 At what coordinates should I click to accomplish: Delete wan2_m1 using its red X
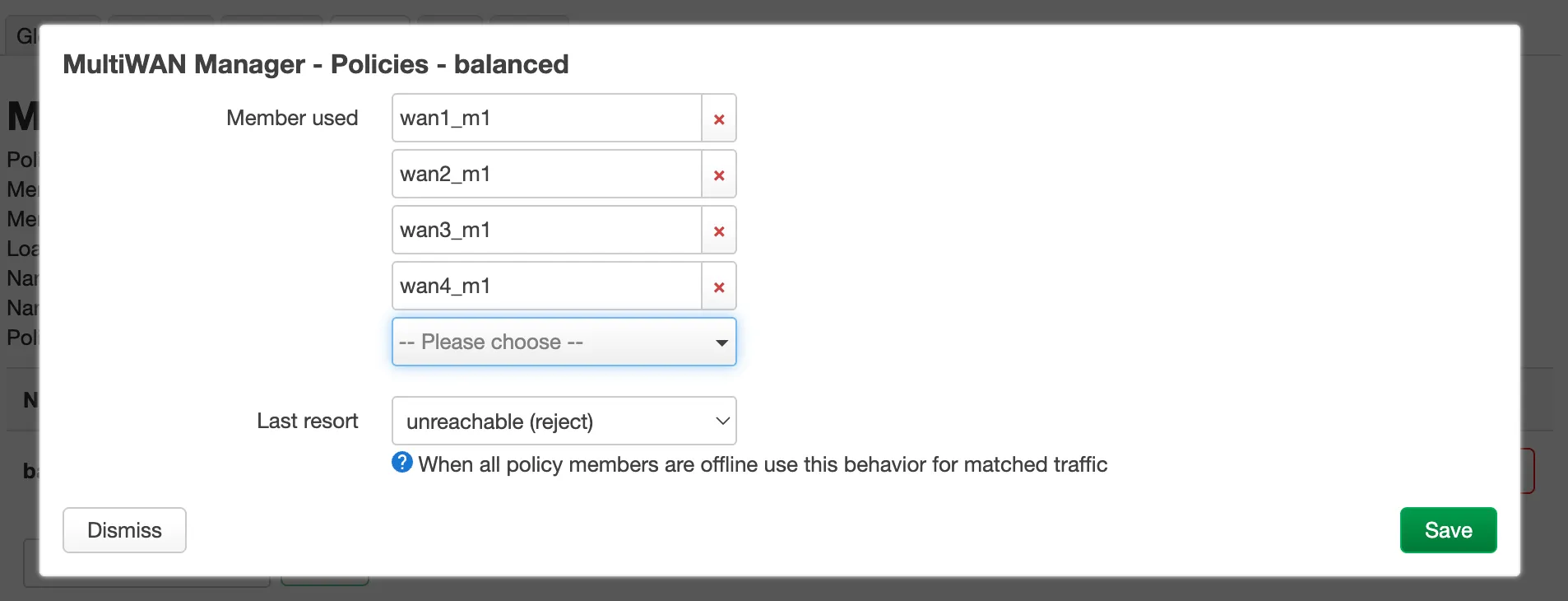point(718,175)
